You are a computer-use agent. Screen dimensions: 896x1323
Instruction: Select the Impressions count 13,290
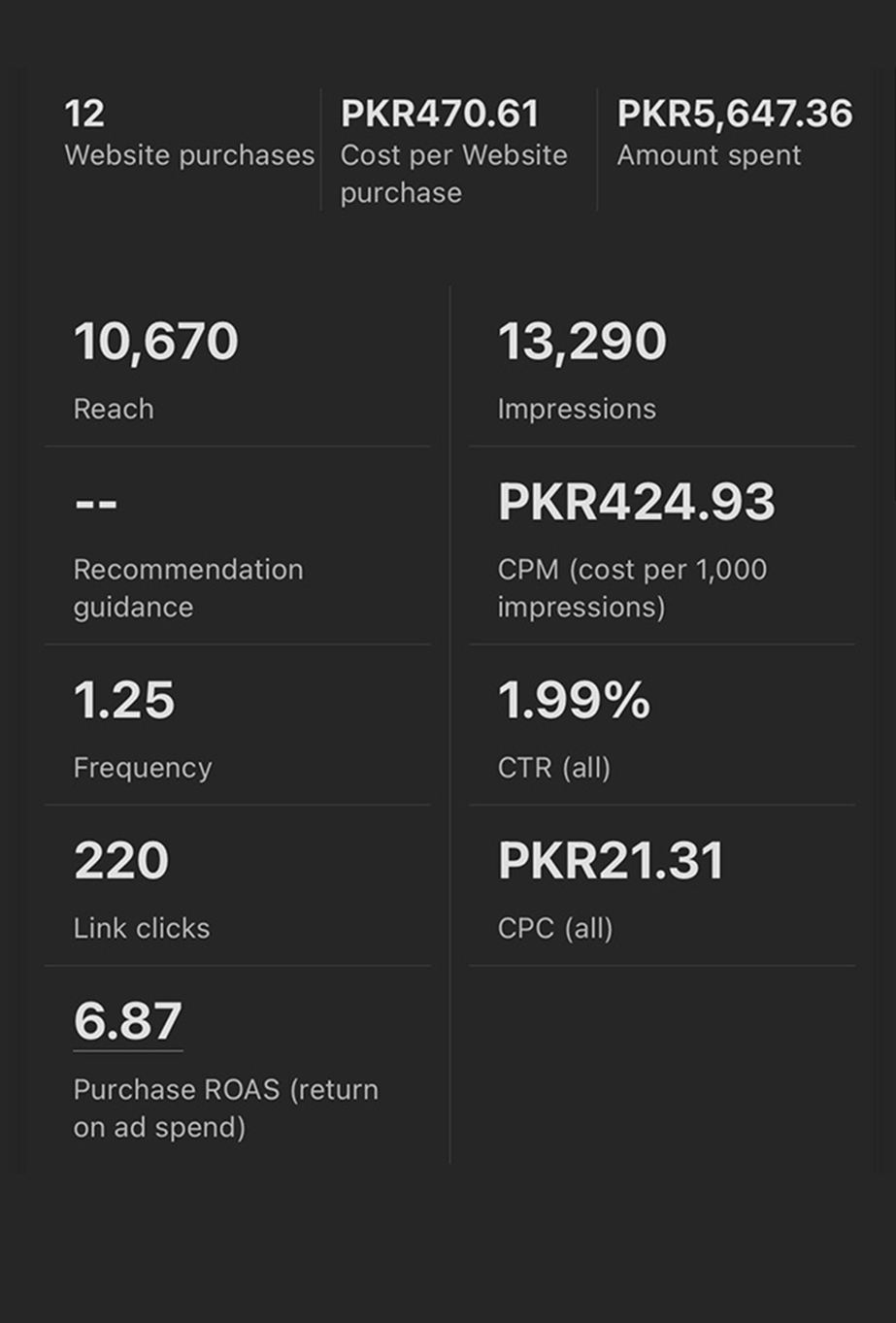tap(581, 341)
